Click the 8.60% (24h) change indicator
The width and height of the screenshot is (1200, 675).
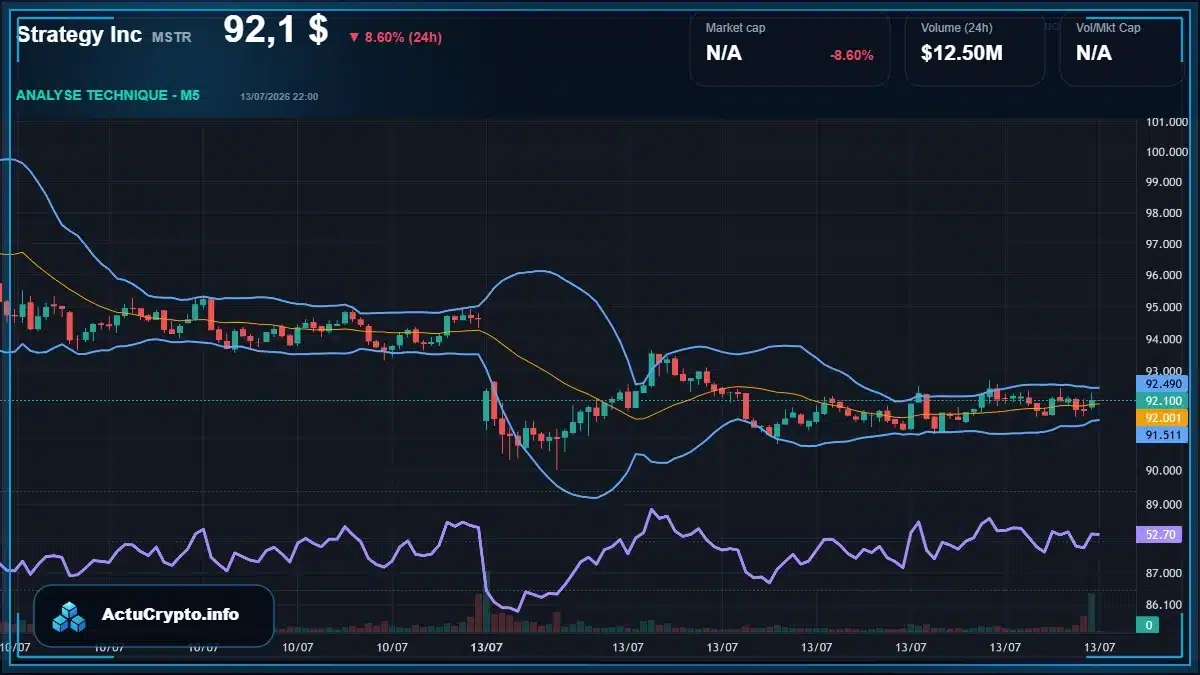coord(395,37)
